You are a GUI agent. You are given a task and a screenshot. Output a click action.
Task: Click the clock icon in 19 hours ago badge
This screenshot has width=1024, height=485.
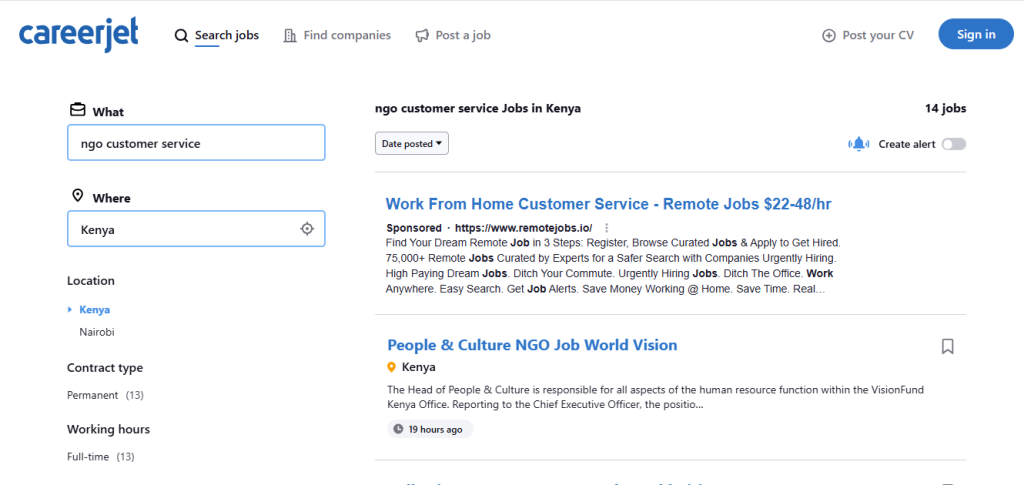click(398, 430)
